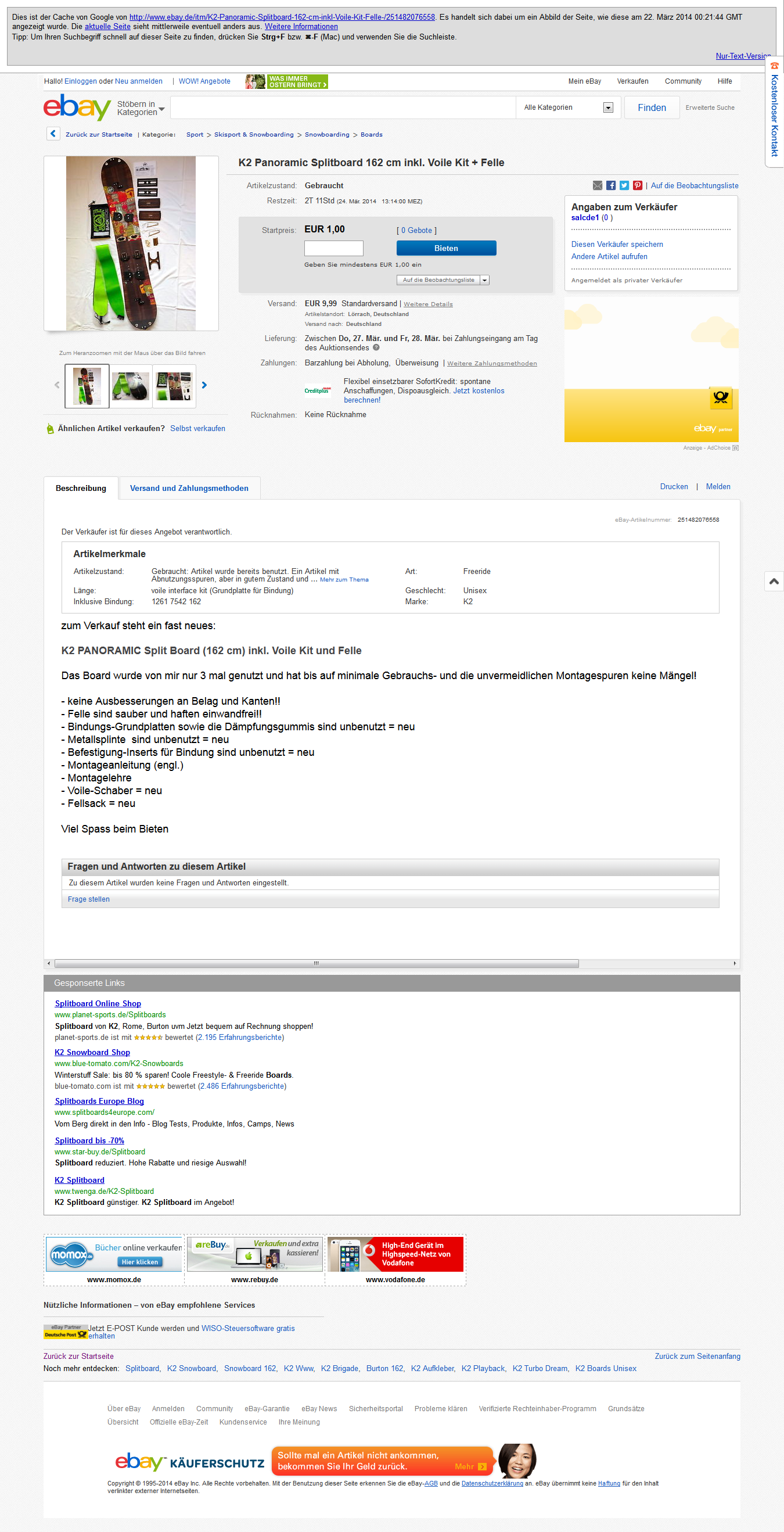Share listing on Facebook icon
The width and height of the screenshot is (784, 1532).
tap(611, 185)
